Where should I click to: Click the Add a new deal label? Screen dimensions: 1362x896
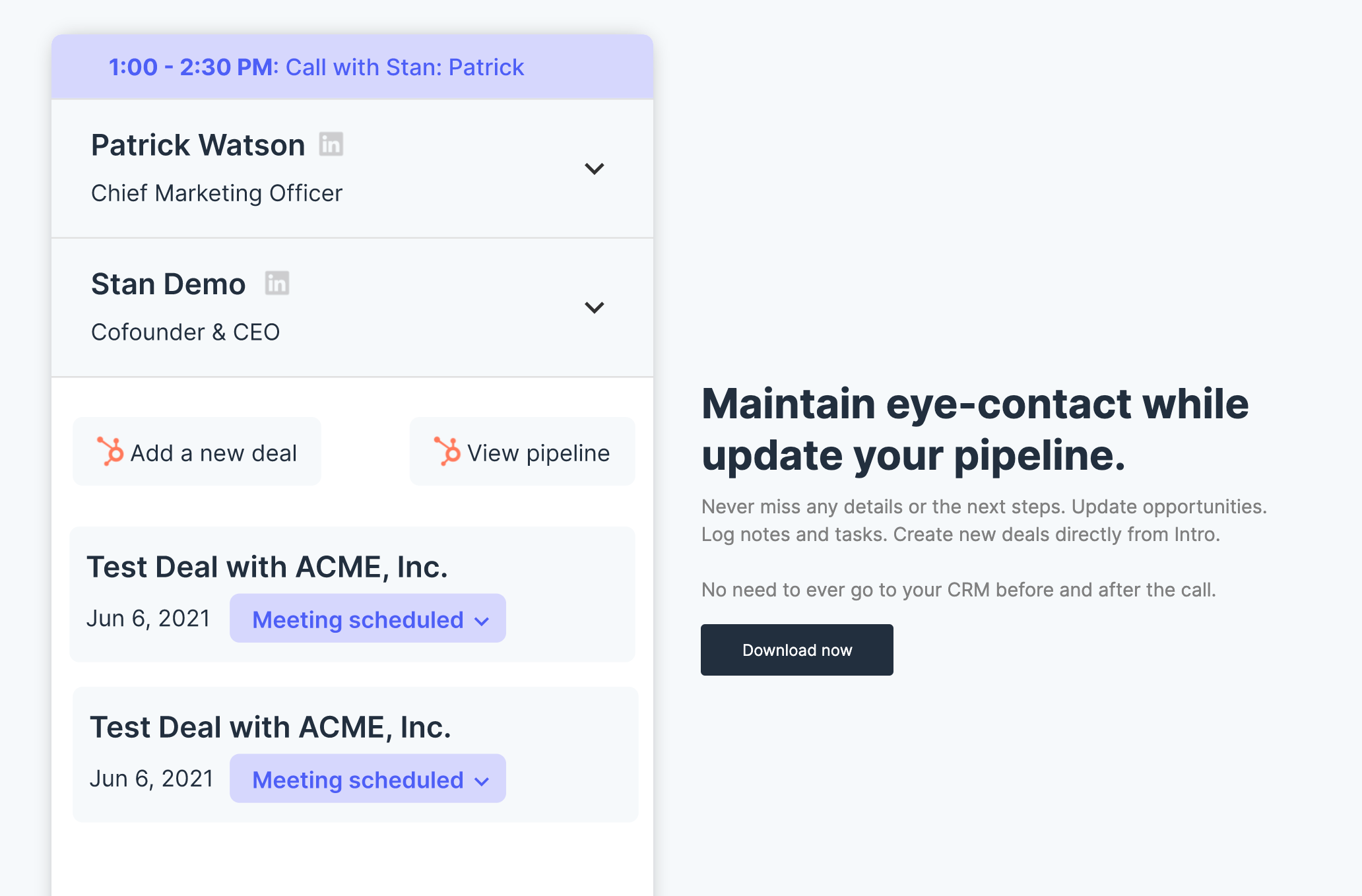coord(213,453)
